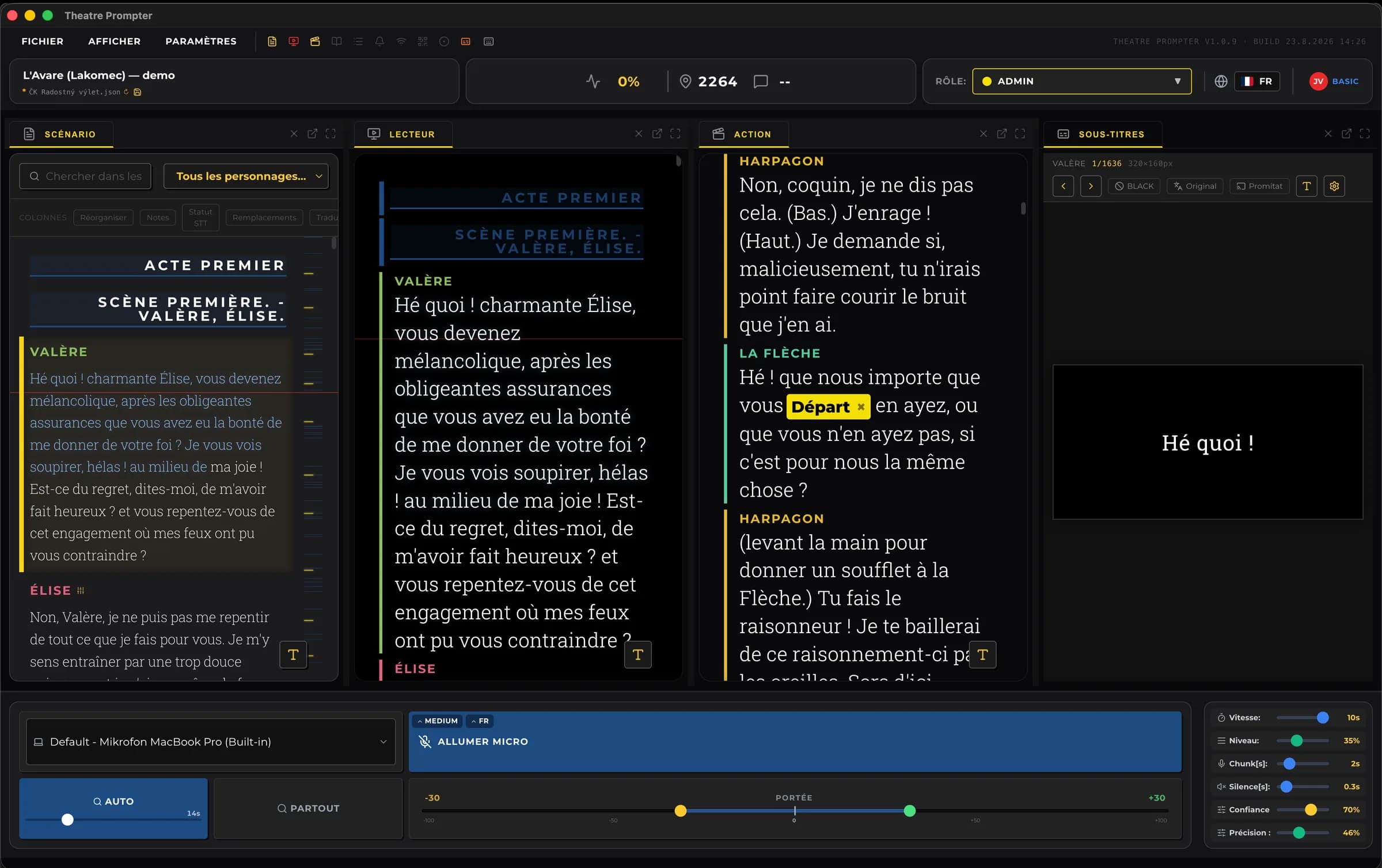Open the ADMIN role dropdown
Screen dimensions: 1382x868
click(1081, 81)
